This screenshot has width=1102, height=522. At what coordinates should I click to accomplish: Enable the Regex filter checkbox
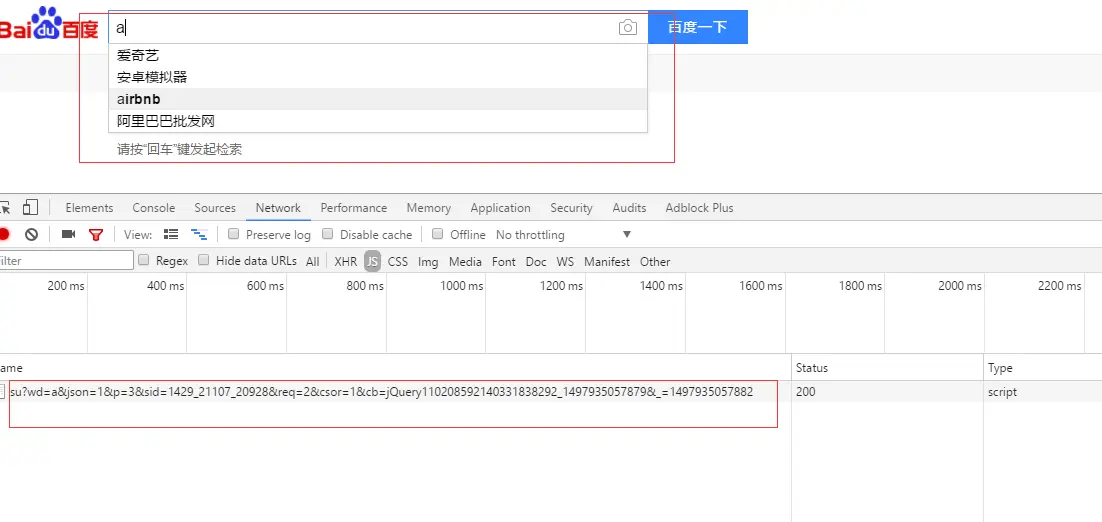[144, 260]
